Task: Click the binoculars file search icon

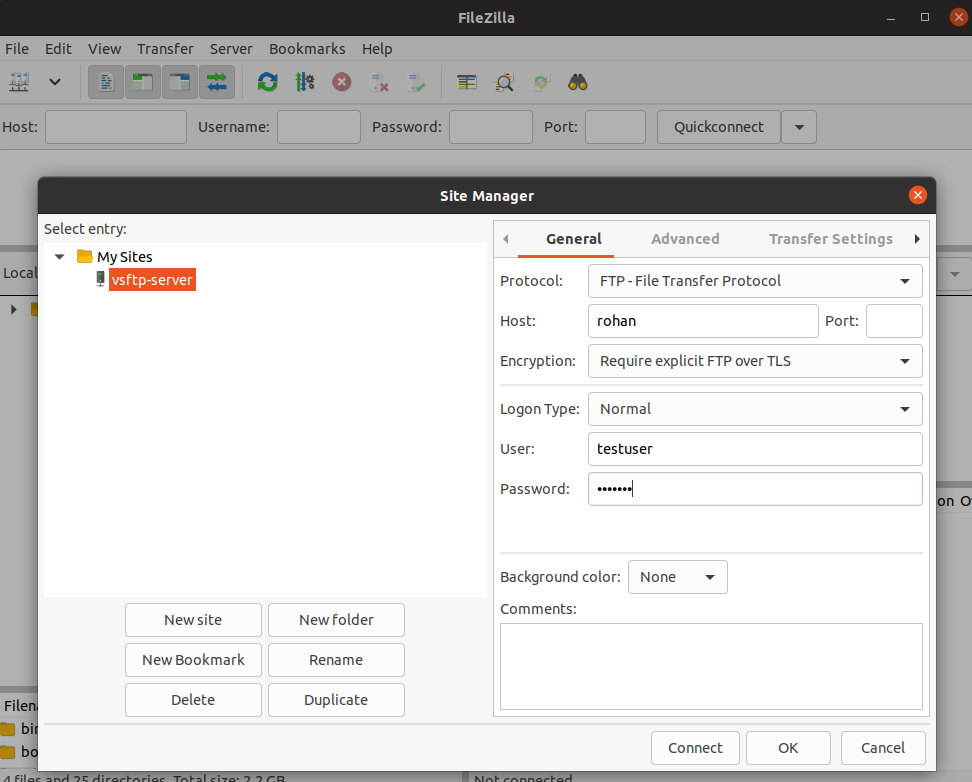Action: tap(578, 82)
